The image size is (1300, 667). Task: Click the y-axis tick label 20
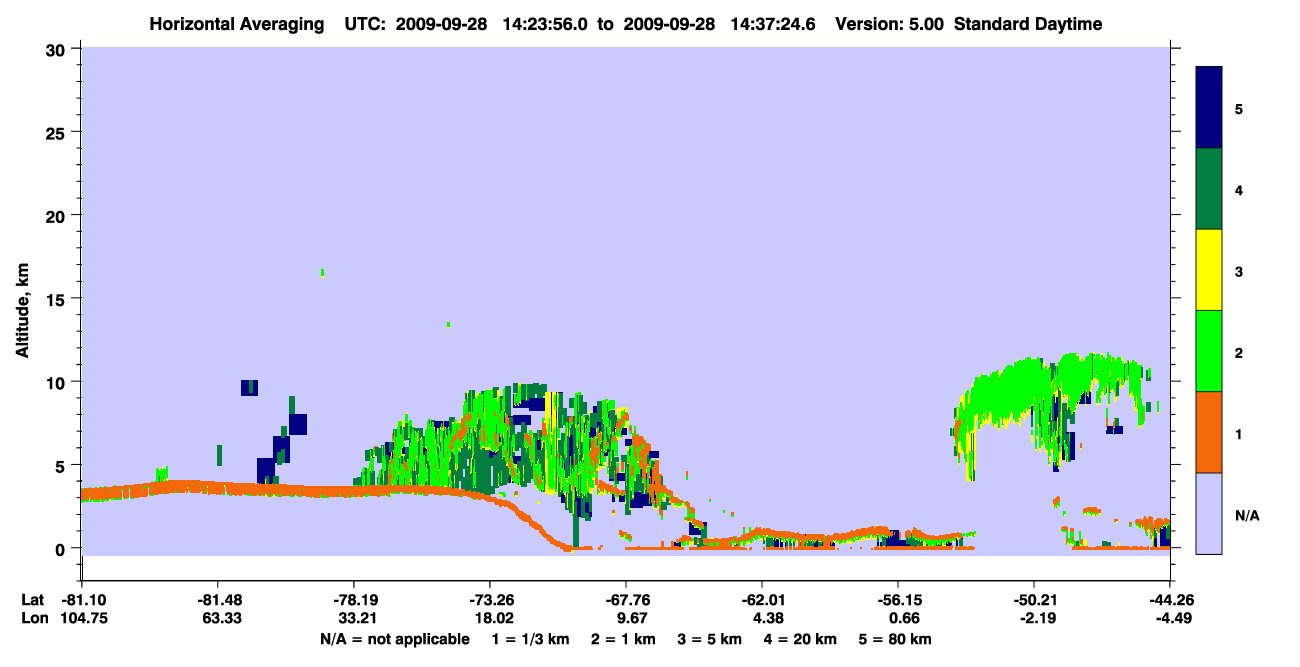coord(58,215)
